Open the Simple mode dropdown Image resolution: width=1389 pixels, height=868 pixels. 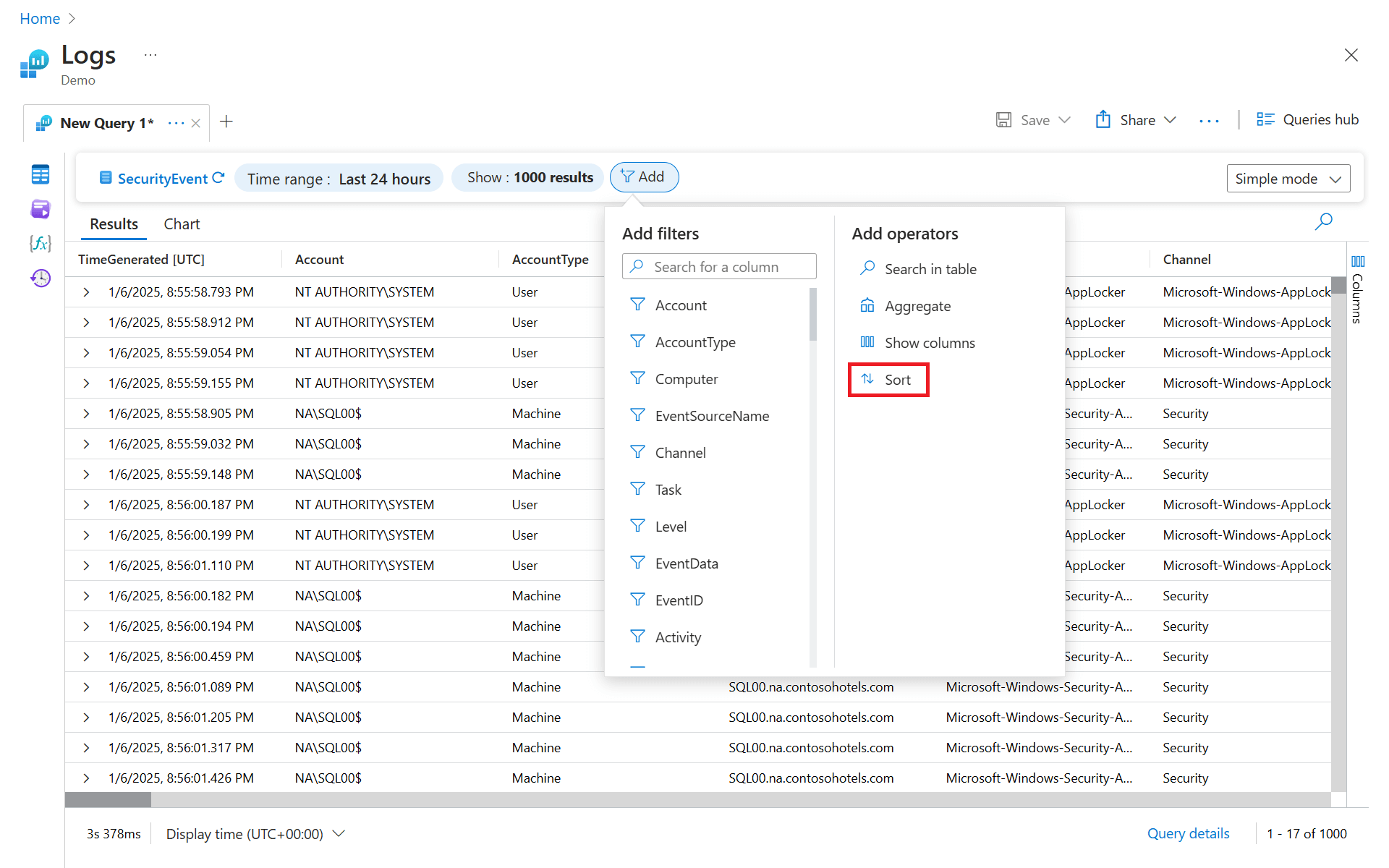click(x=1288, y=179)
